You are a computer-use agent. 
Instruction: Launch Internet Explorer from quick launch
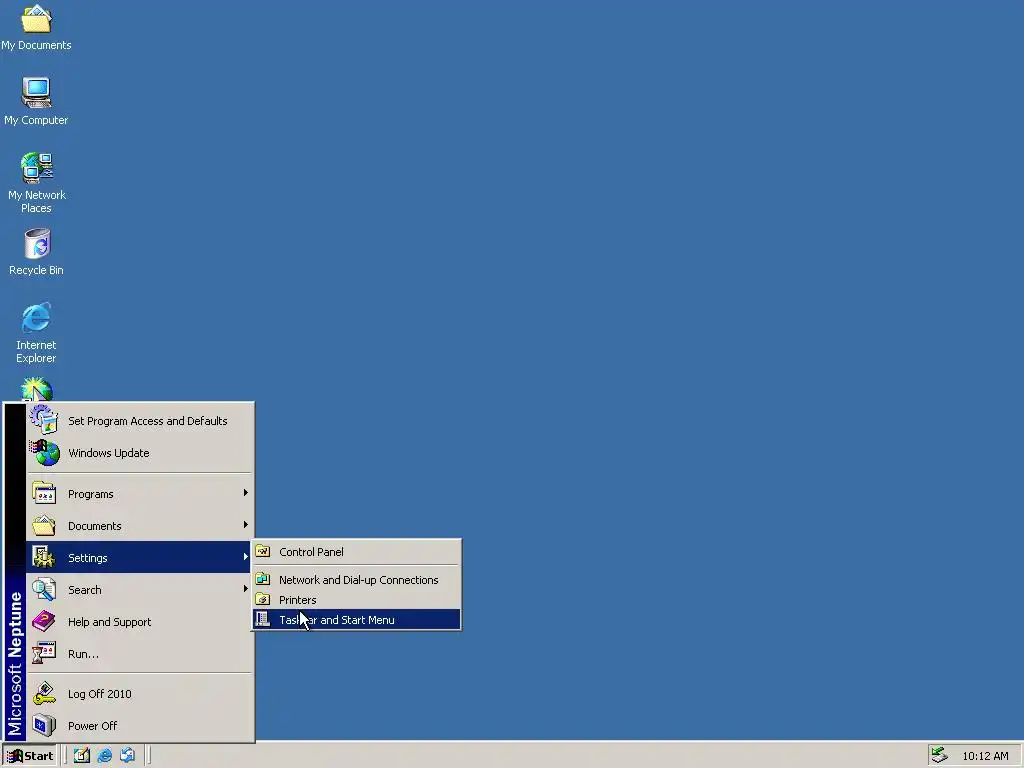[x=104, y=756]
